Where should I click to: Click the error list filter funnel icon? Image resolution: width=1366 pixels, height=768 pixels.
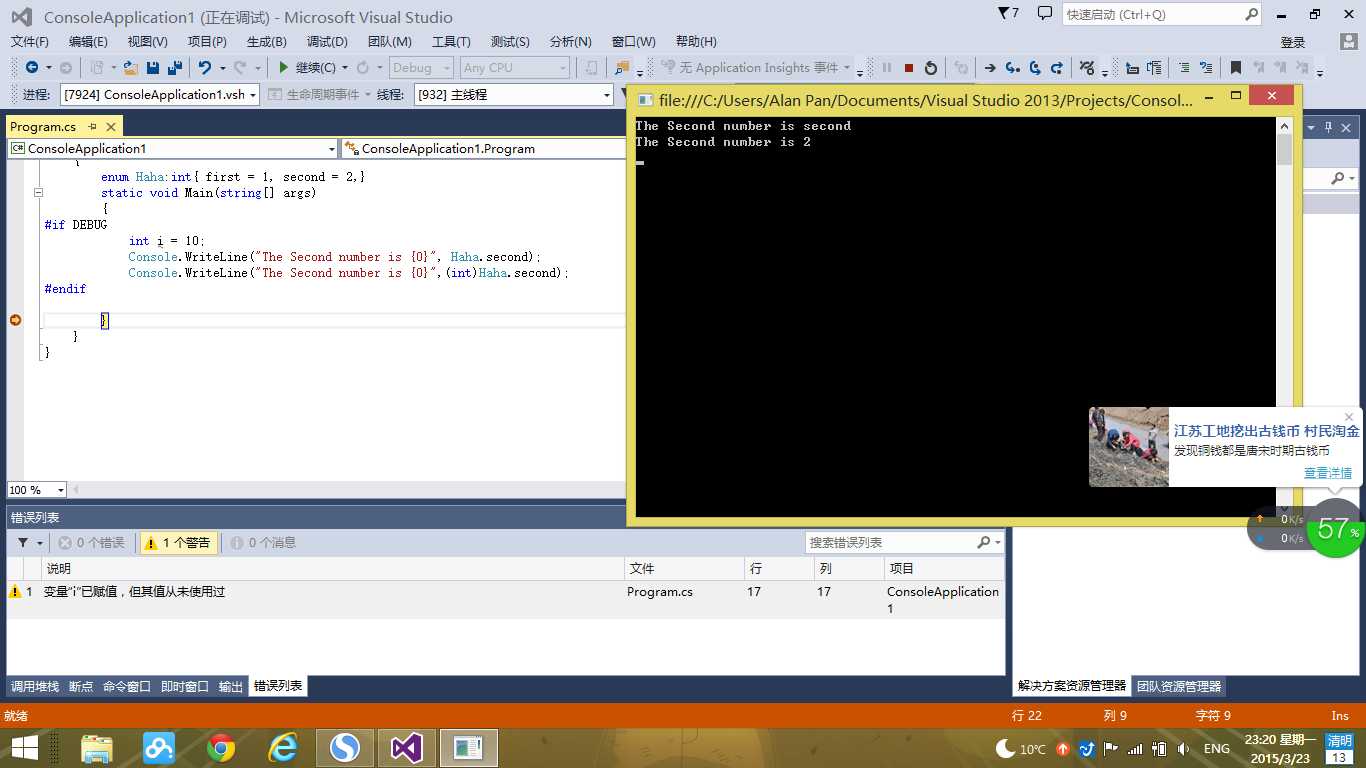(23, 543)
